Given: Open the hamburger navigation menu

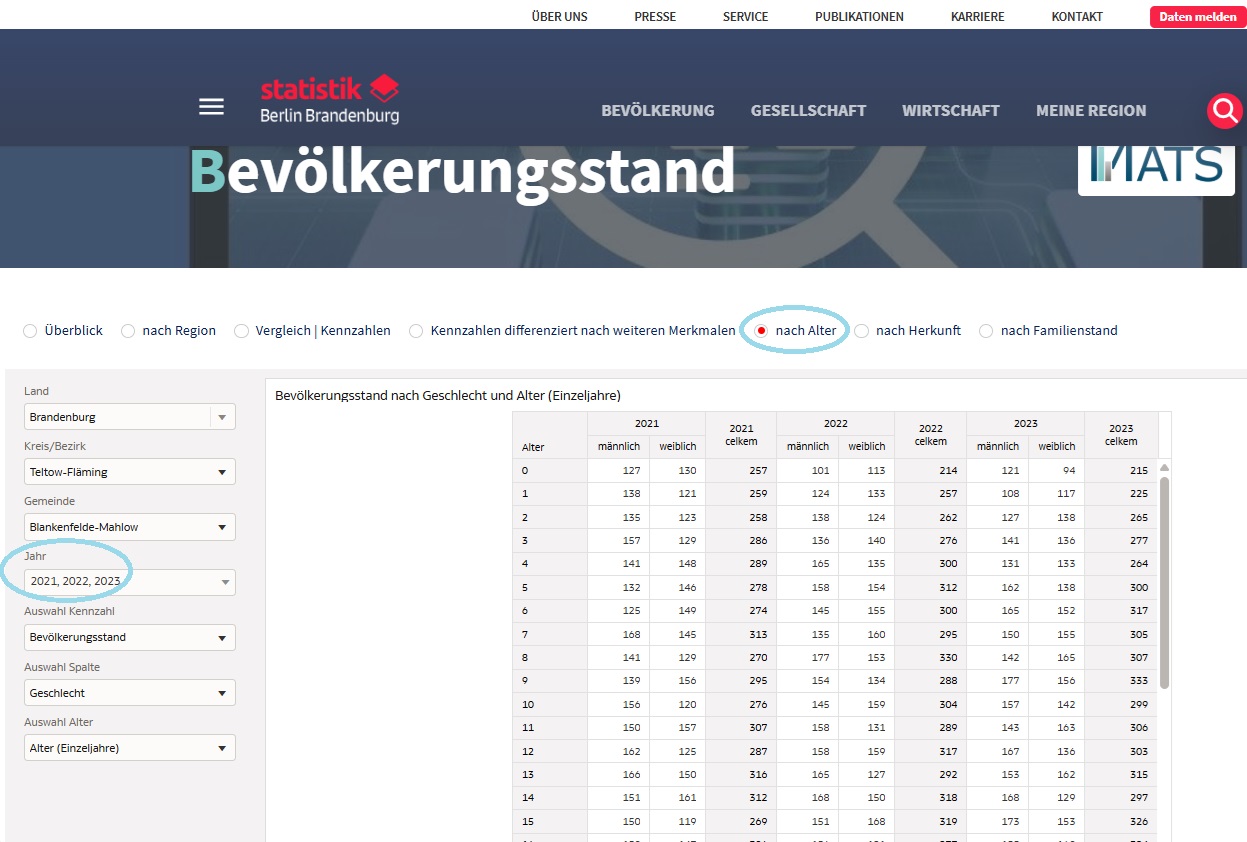Looking at the screenshot, I should pyautogui.click(x=211, y=107).
